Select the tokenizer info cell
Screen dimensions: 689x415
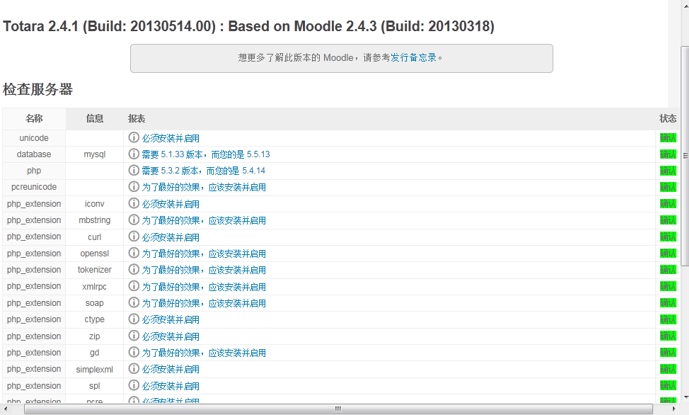pos(94,270)
